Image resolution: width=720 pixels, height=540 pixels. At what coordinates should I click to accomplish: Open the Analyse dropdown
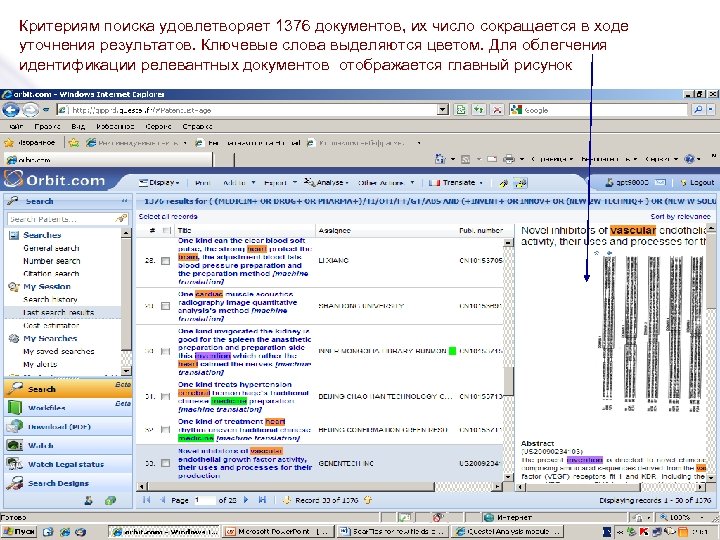tap(326, 183)
